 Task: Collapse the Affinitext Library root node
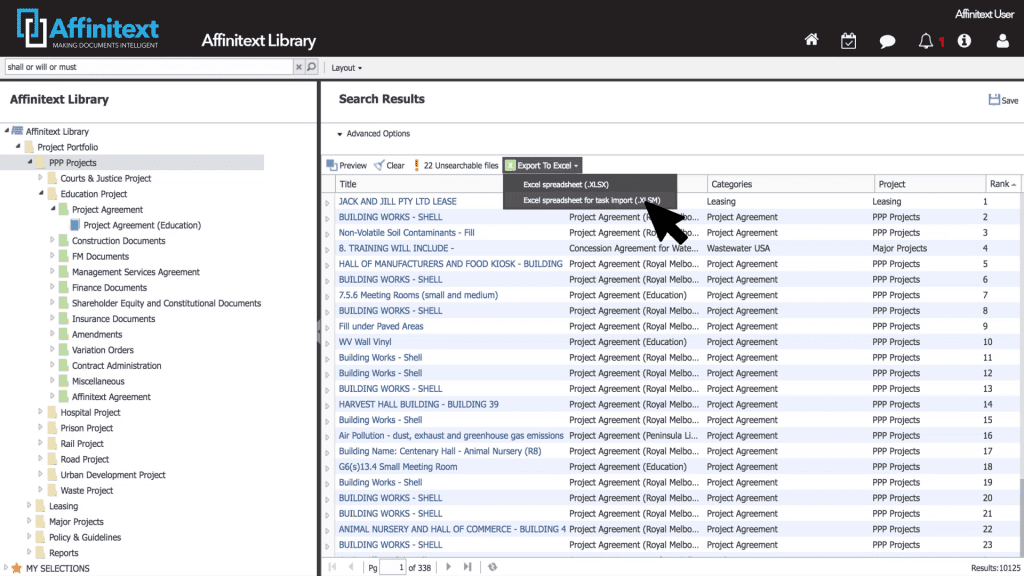point(7,131)
